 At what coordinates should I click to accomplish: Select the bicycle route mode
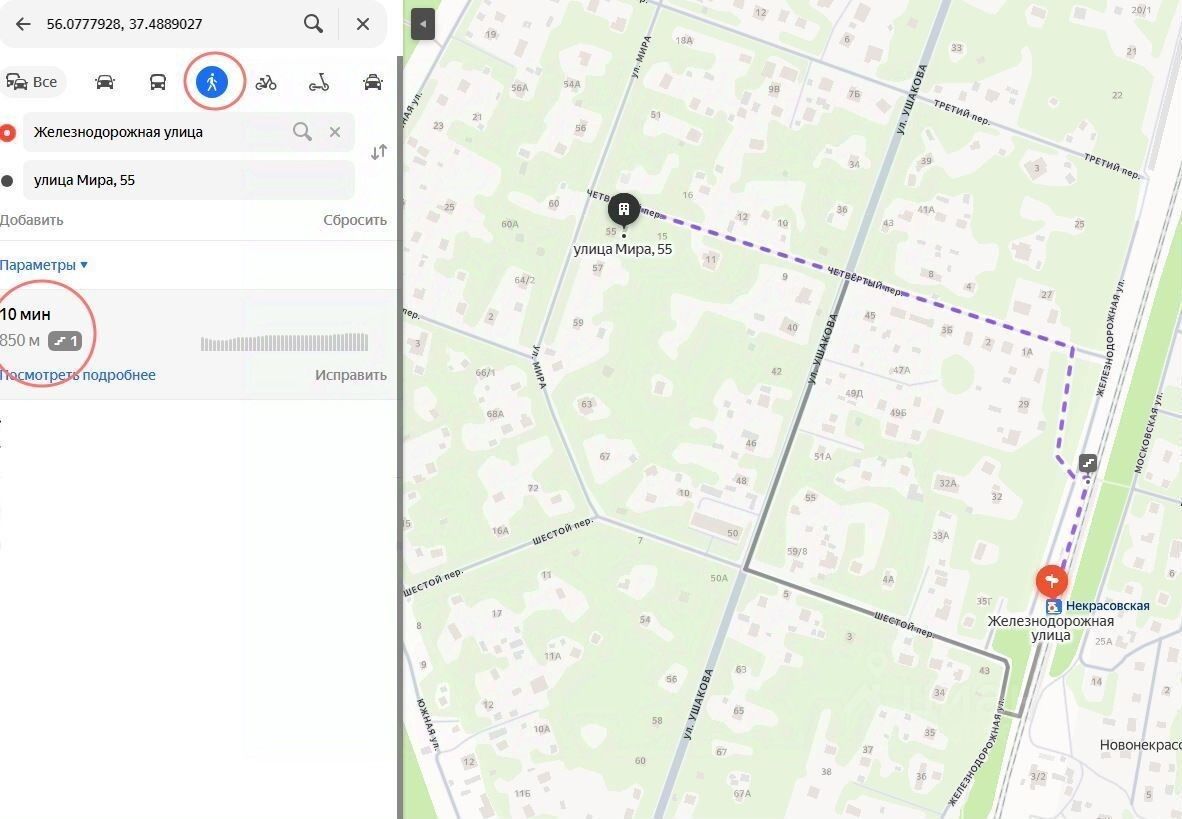tap(265, 82)
